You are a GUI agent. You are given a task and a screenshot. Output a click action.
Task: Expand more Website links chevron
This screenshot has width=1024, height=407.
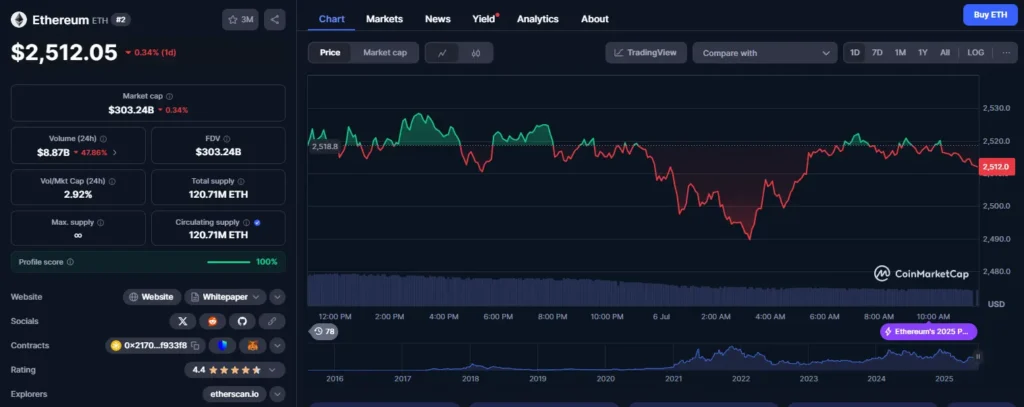tap(278, 297)
